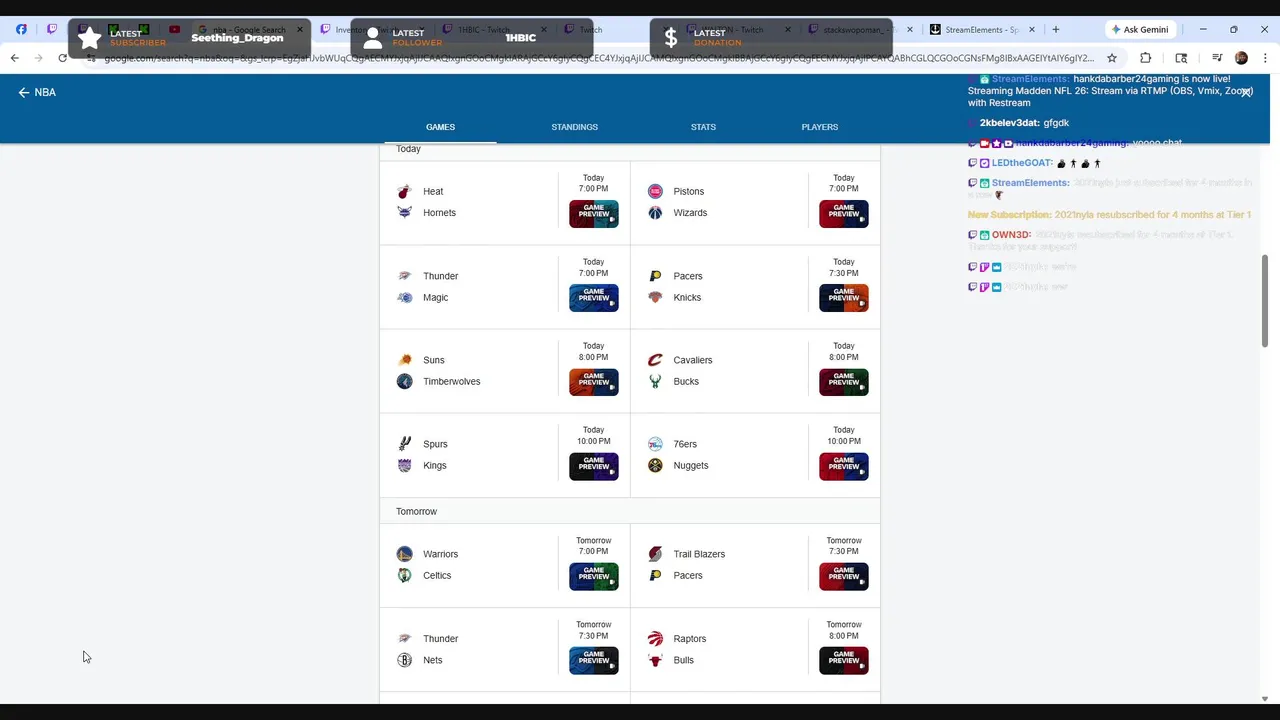Click the Cavaliers team name
The width and height of the screenshot is (1280, 720).
(x=693, y=360)
